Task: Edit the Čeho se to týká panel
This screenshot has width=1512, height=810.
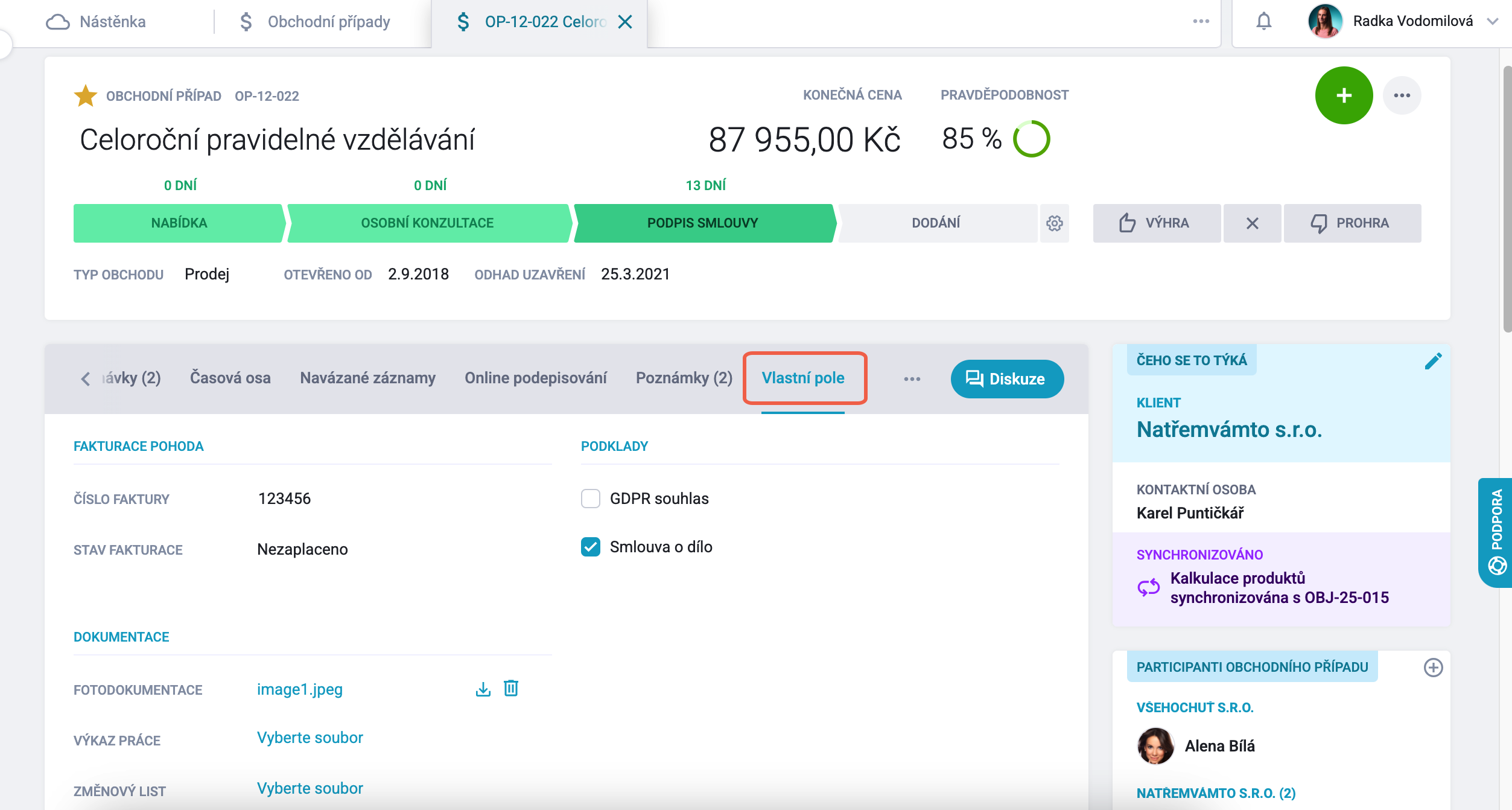Action: coord(1433,361)
